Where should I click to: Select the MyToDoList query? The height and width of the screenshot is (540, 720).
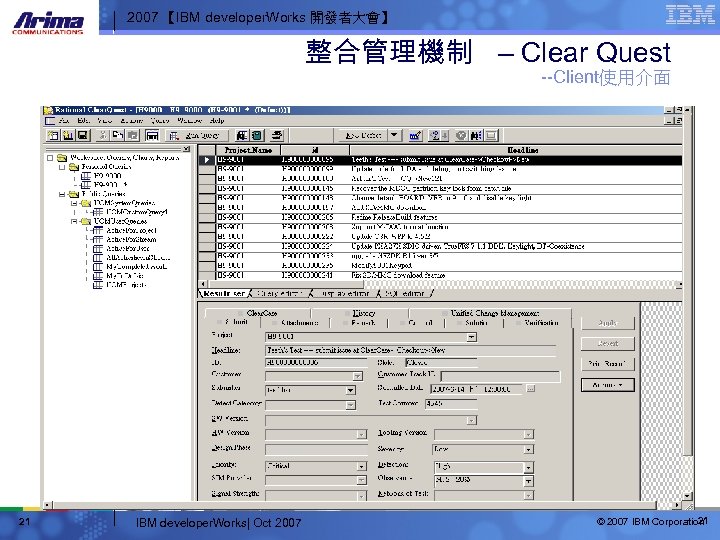(x=125, y=276)
